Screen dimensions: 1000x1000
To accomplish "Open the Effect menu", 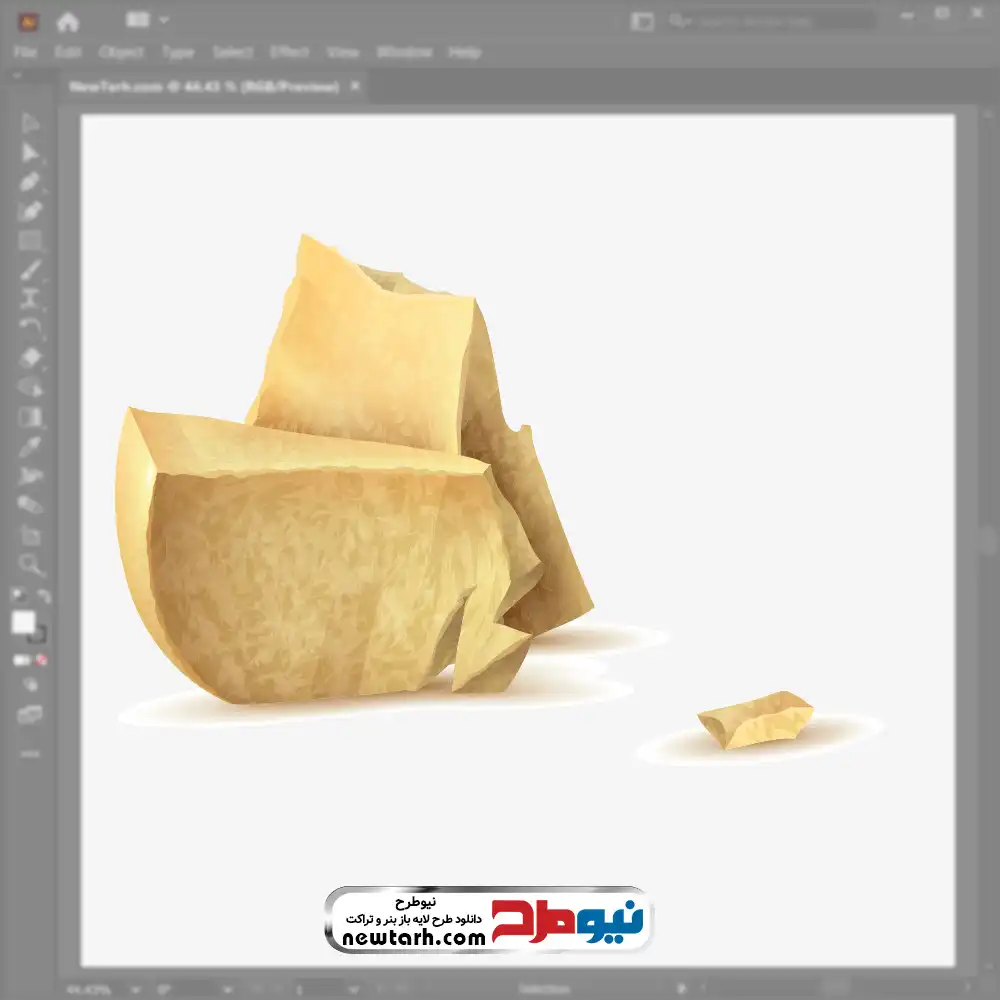I will (289, 52).
